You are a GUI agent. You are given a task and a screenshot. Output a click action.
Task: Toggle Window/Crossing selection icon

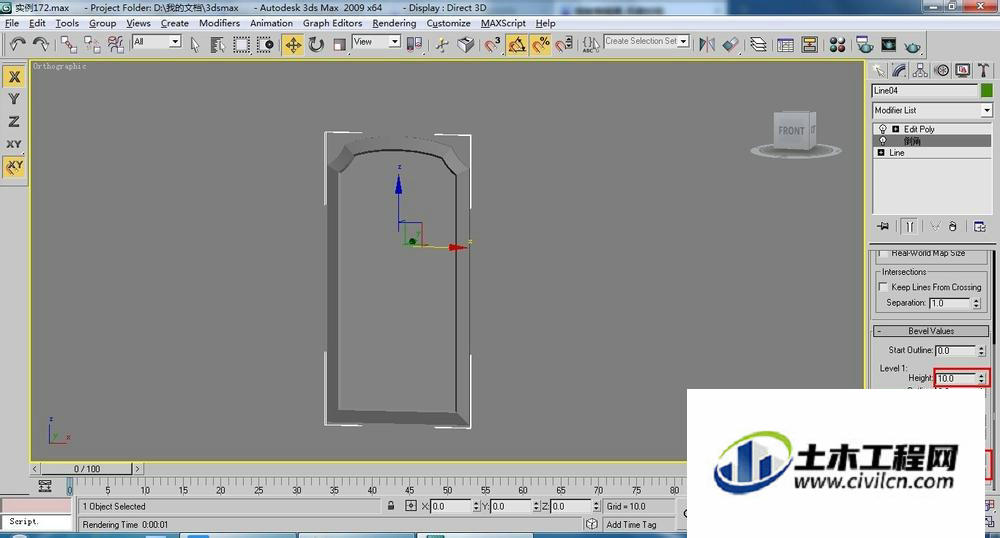pos(265,45)
